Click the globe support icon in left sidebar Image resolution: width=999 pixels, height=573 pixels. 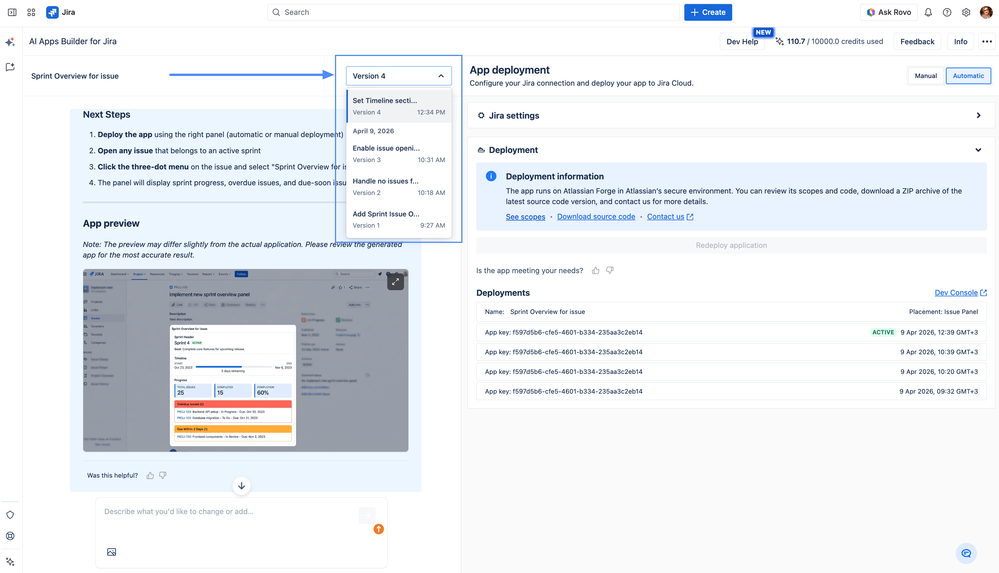[x=10, y=536]
